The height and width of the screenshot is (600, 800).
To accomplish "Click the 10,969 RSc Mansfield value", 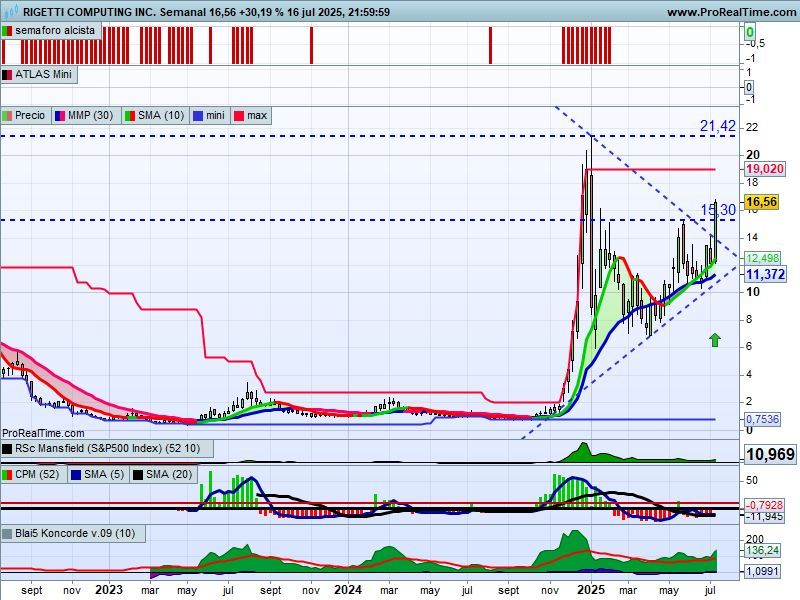I will pos(770,454).
